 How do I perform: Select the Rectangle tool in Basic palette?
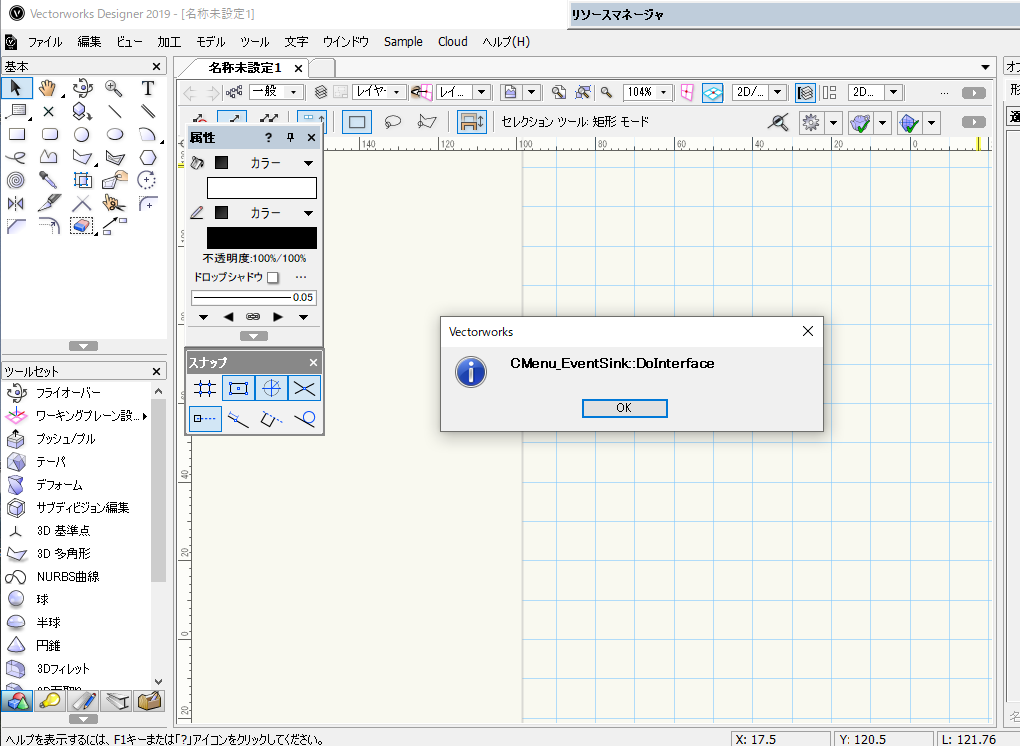pyautogui.click(x=16, y=135)
